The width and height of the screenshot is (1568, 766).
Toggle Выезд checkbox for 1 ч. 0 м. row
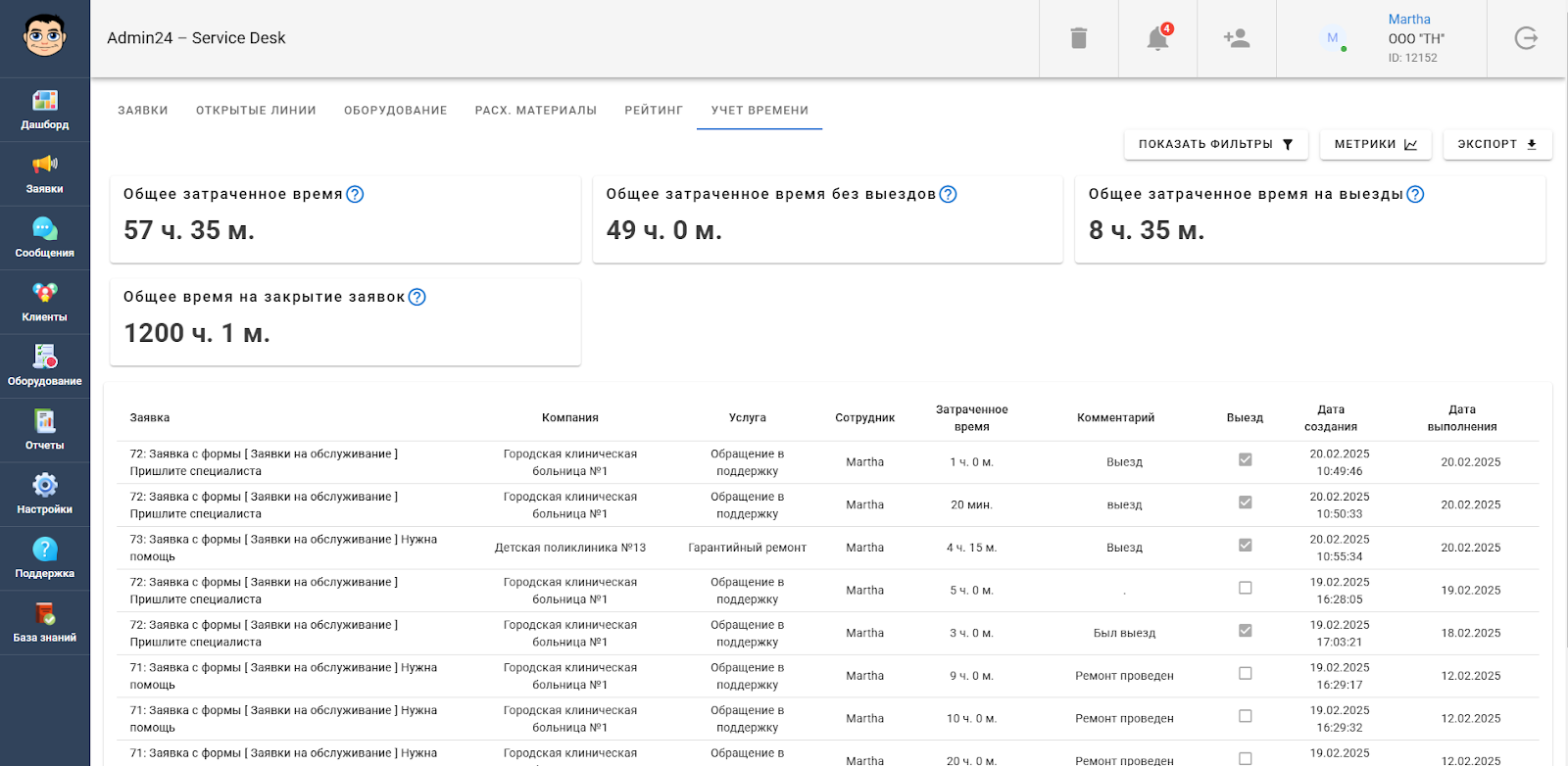click(1245, 459)
